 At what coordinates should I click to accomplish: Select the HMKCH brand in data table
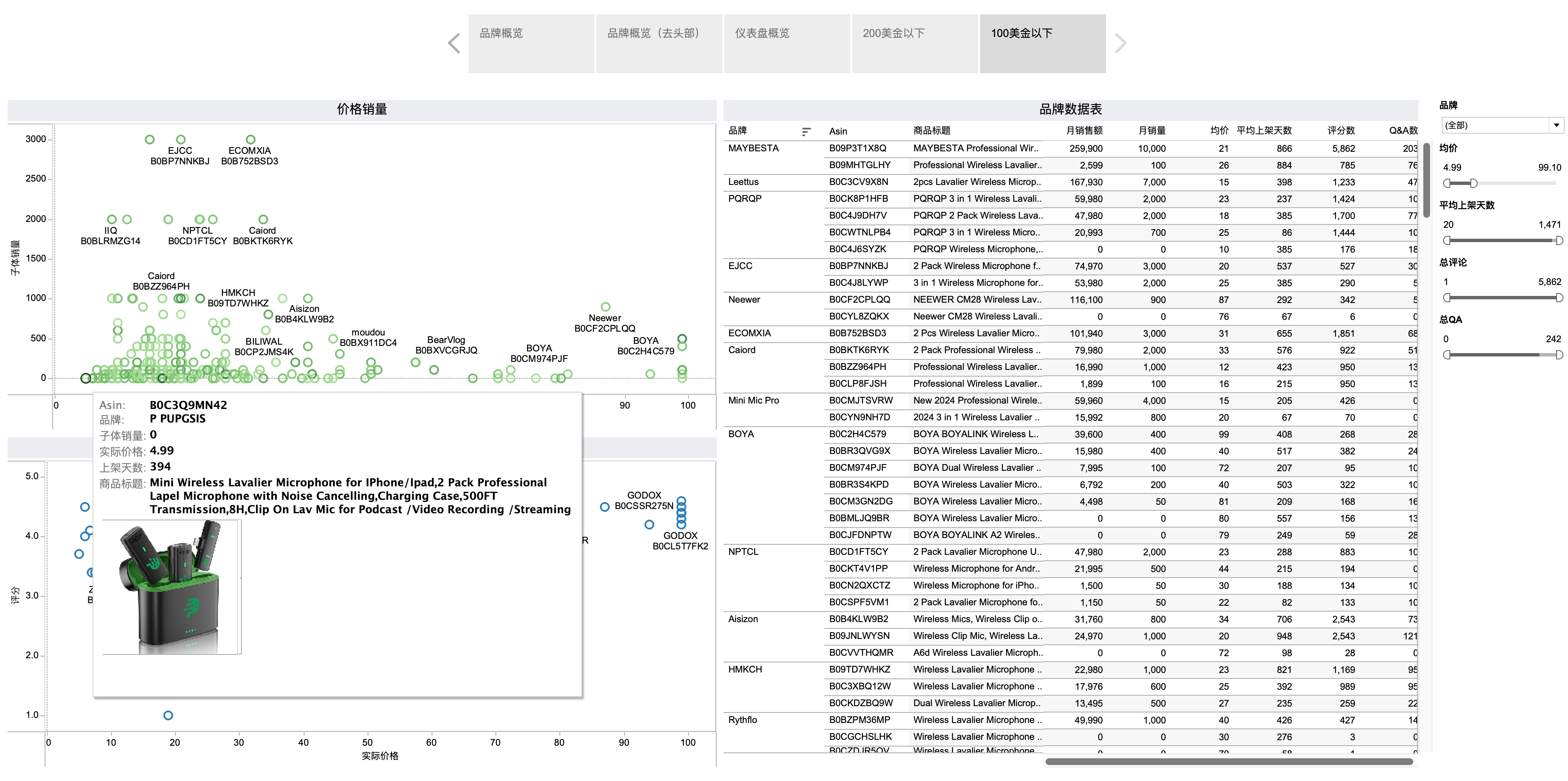(x=745, y=670)
